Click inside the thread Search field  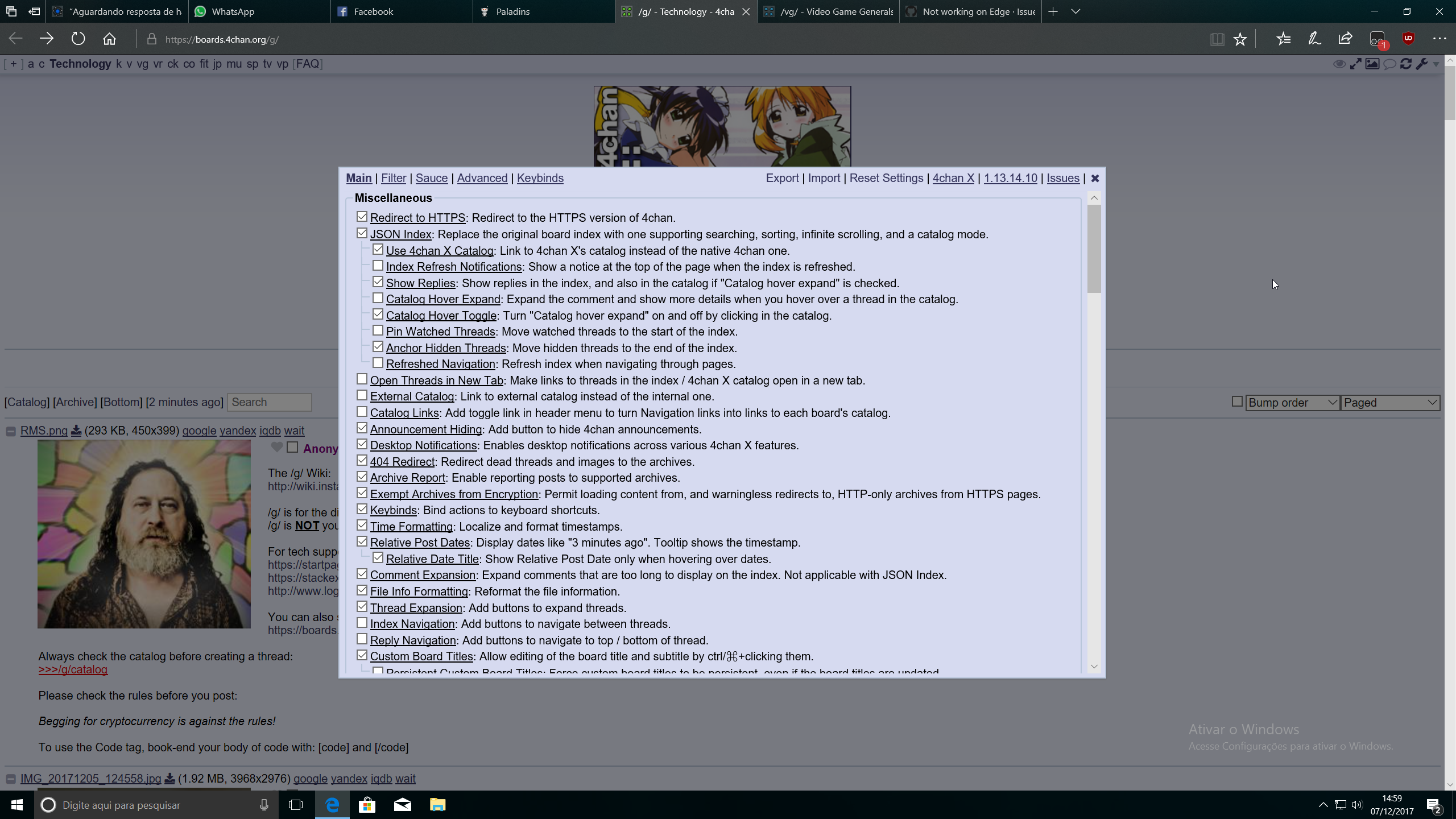[269, 402]
